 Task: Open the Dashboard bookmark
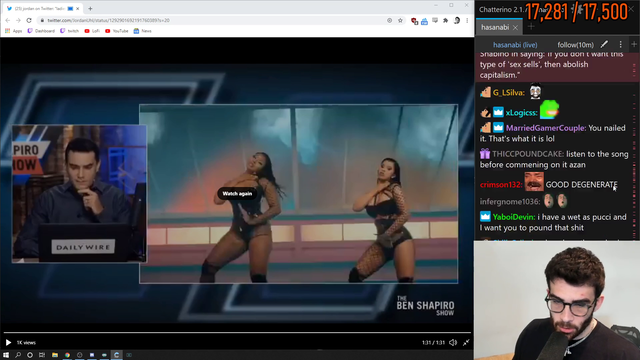click(41, 31)
